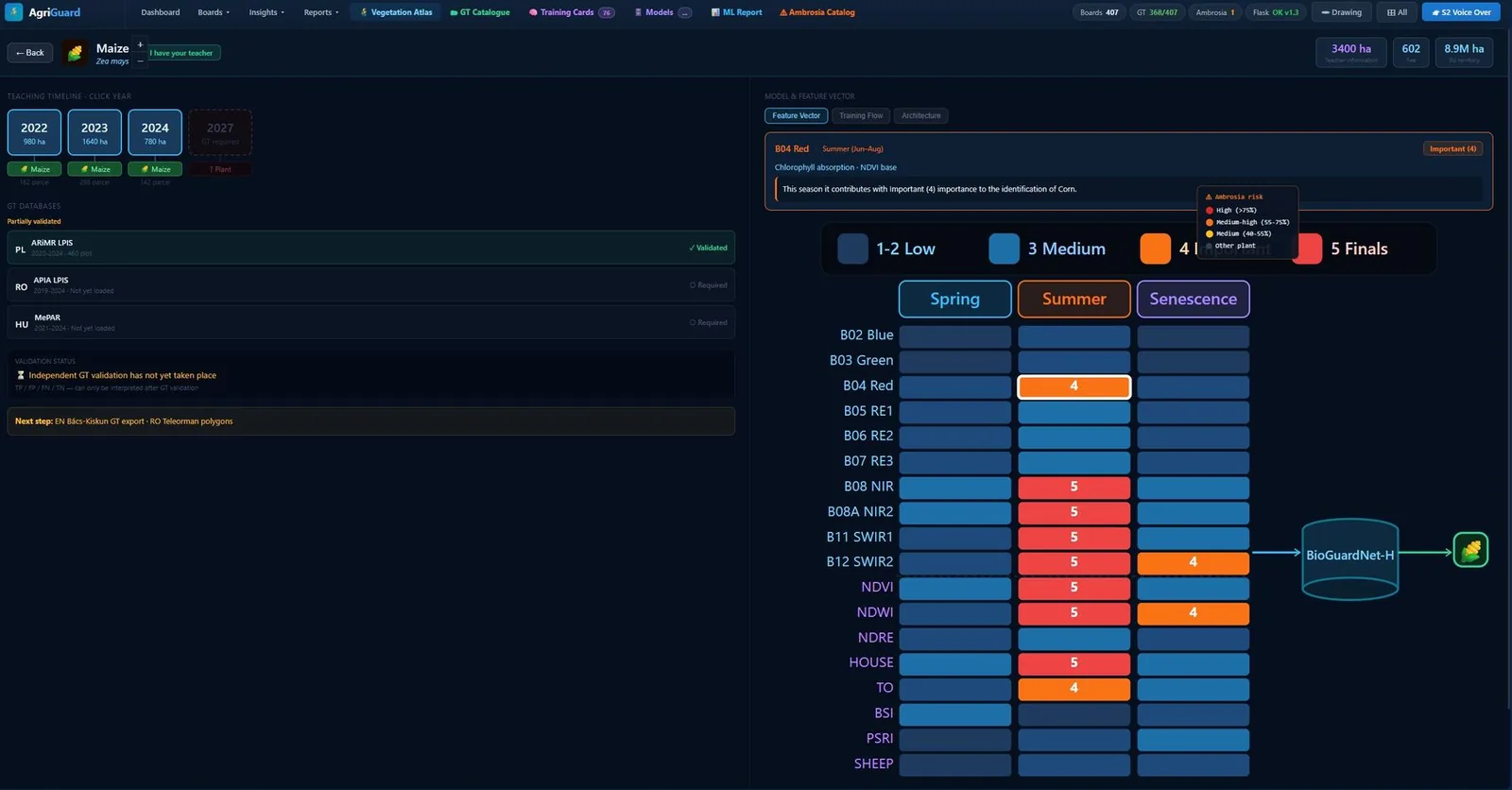Click the corn output icon beside BioGuardNet-H
This screenshot has height=790, width=1512.
click(x=1470, y=550)
